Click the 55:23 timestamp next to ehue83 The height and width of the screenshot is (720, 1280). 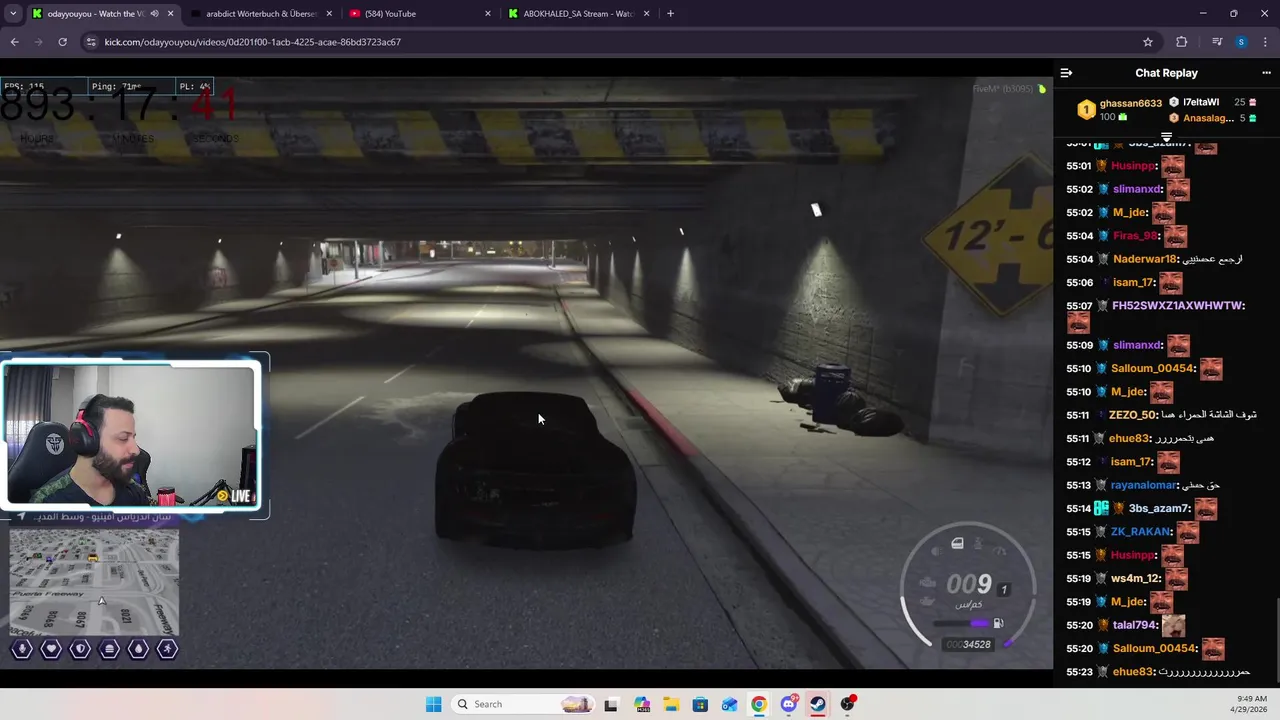[1078, 672]
